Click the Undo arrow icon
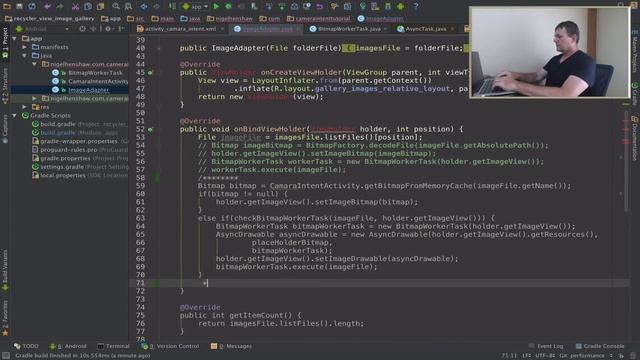Viewport: 640px width, 360px height. click(47, 6)
